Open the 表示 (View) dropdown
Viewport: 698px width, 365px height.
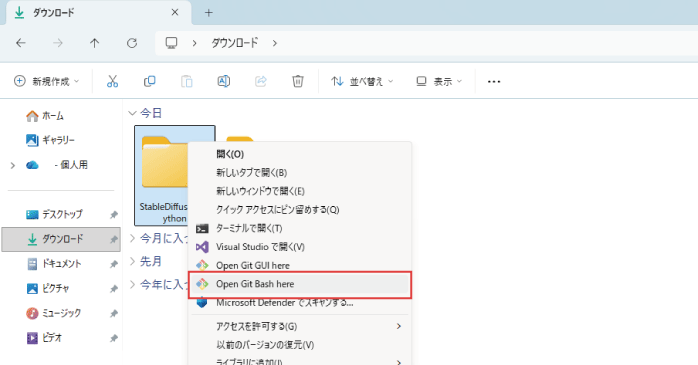click(439, 81)
